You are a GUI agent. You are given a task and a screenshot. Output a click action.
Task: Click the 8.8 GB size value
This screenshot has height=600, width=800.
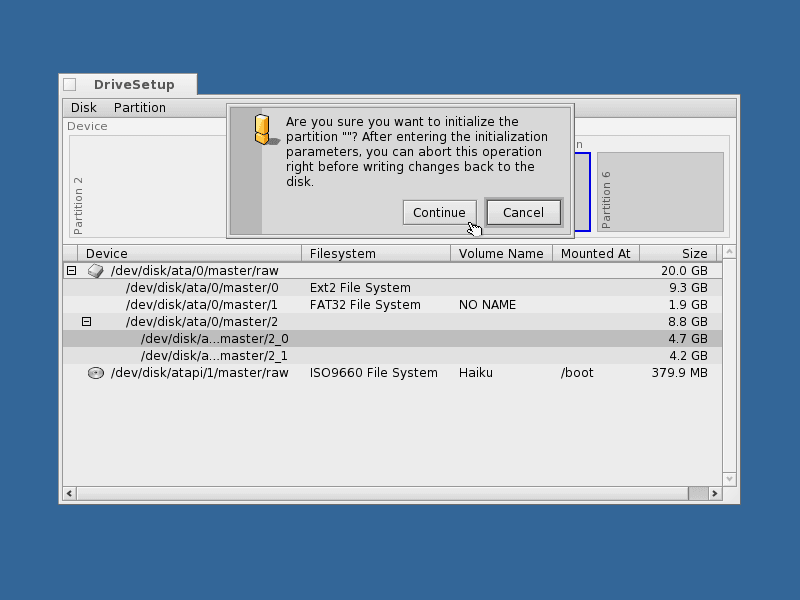click(x=688, y=321)
